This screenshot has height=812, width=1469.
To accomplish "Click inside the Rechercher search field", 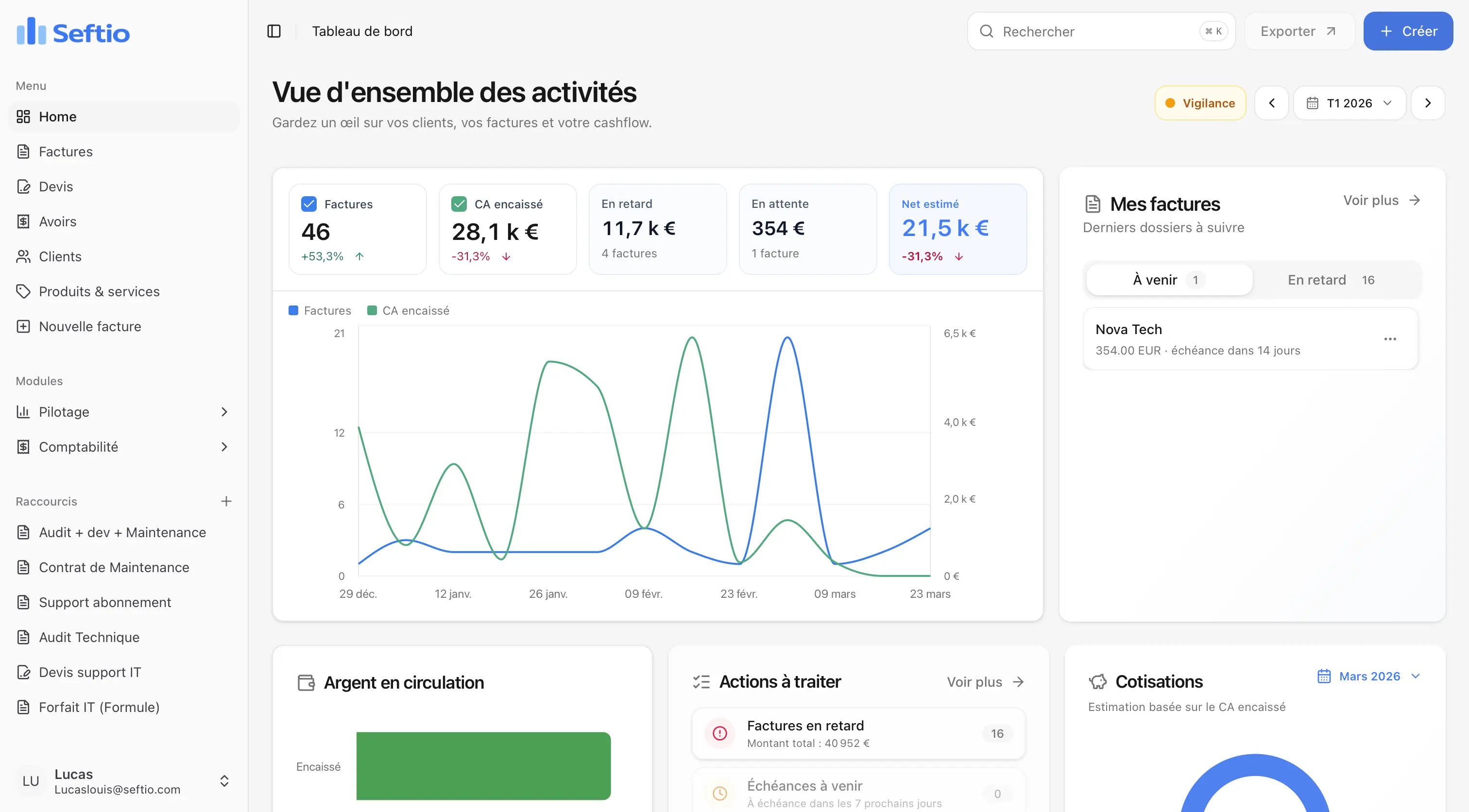I will tap(1083, 32).
